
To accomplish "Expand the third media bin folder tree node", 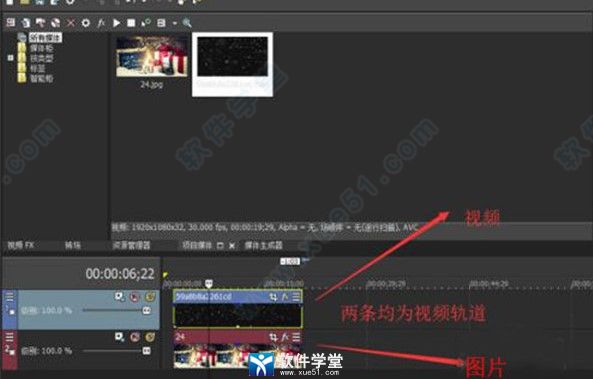I will (11, 58).
